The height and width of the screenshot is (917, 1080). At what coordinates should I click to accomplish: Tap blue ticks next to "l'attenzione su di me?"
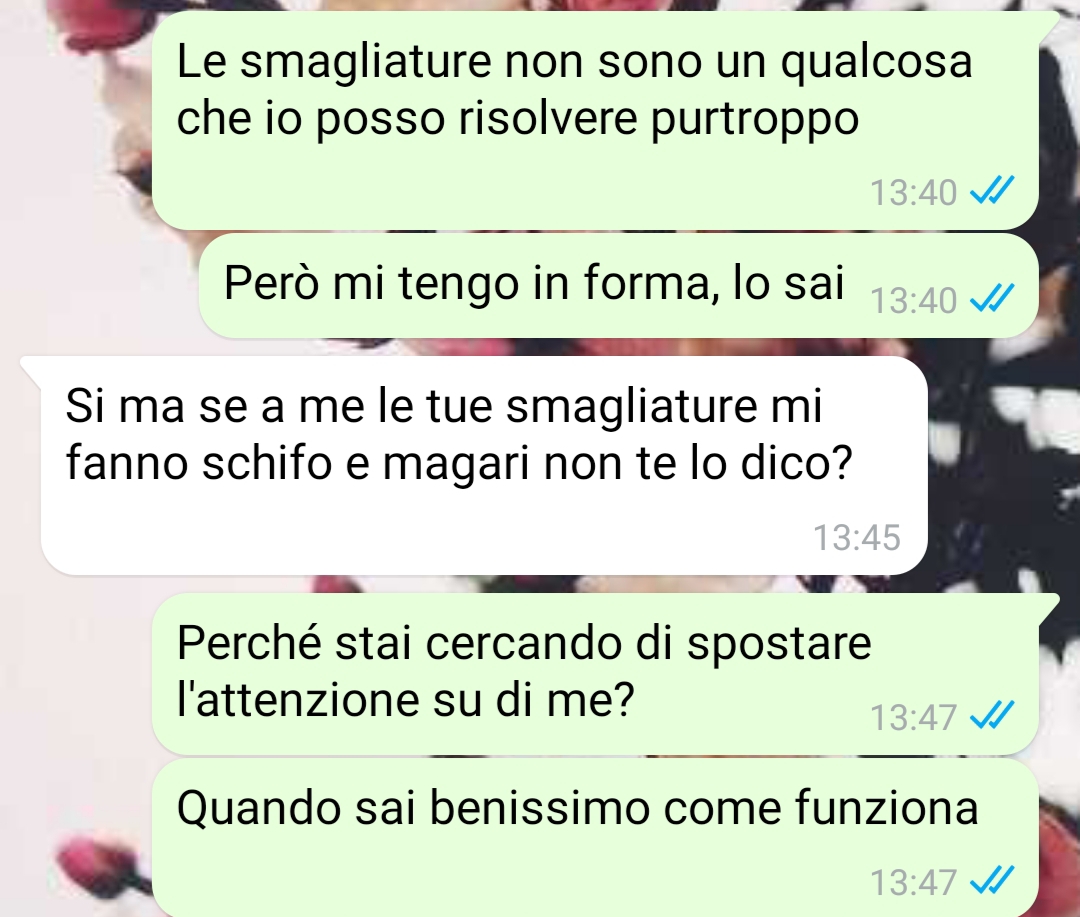pos(992,715)
